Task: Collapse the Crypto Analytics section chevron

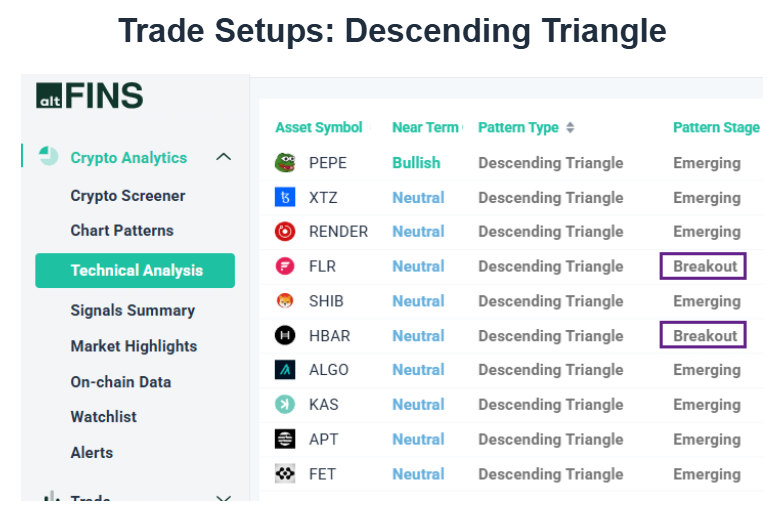Action: (224, 157)
